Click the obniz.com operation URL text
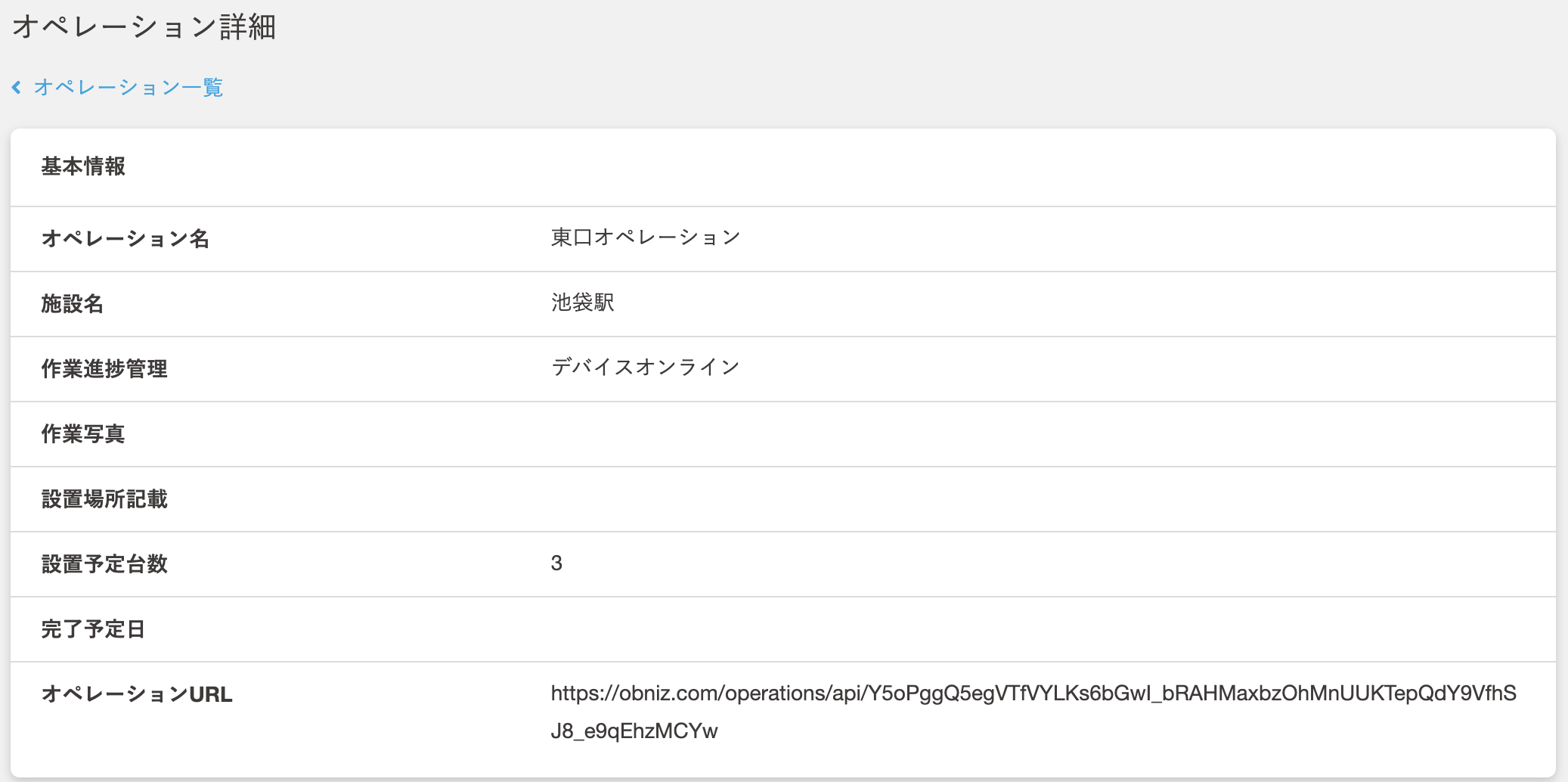The width and height of the screenshot is (1568, 782). (1033, 694)
